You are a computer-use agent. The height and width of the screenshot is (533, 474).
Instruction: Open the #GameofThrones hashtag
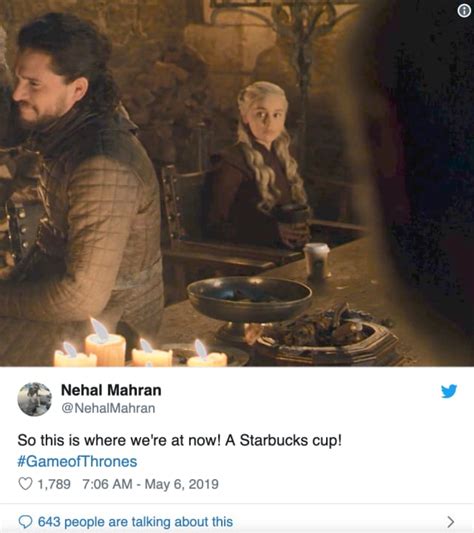pos(77,461)
